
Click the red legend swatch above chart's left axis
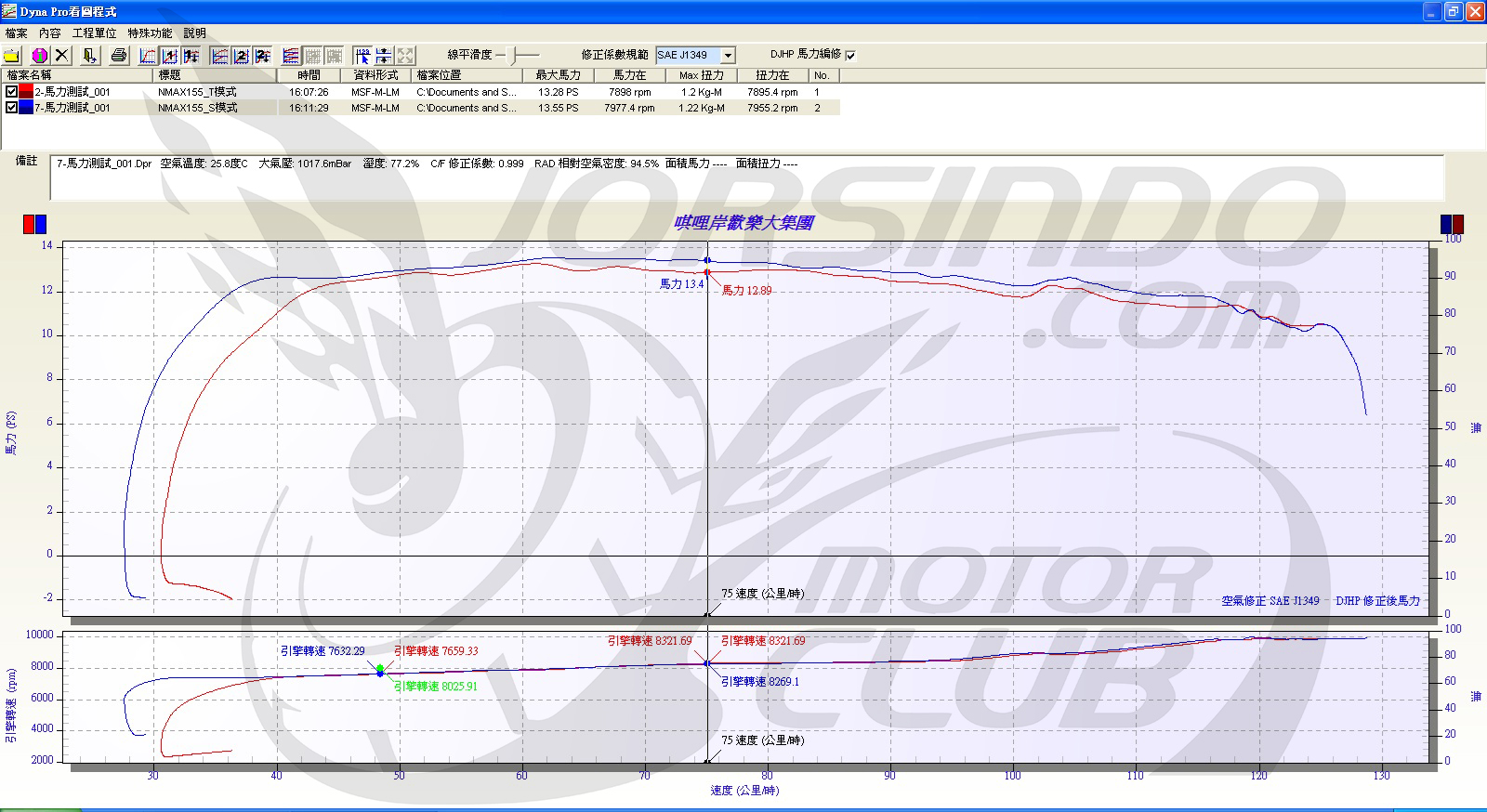click(x=29, y=224)
